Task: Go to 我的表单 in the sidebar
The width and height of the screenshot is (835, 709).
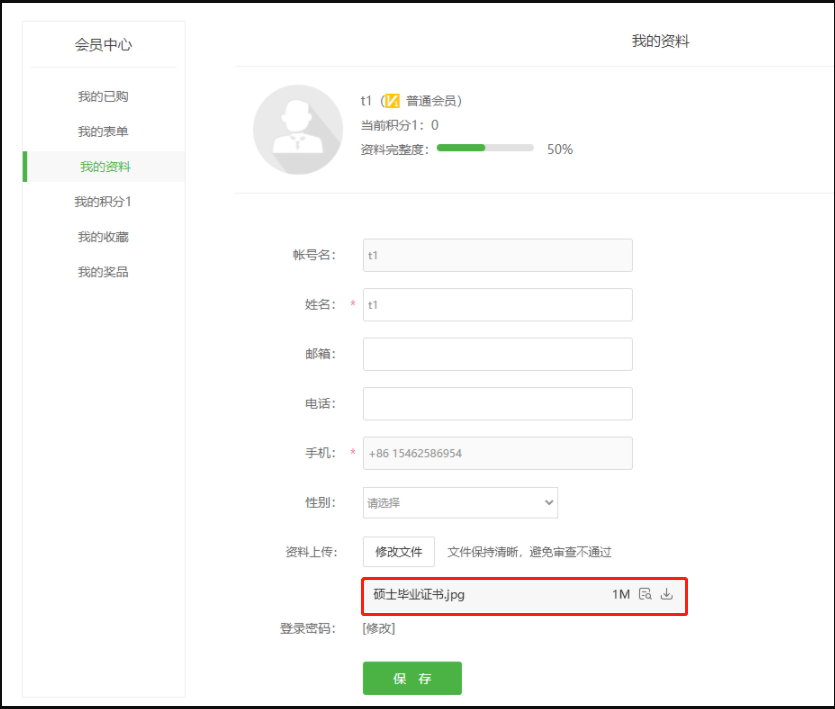Action: (103, 132)
